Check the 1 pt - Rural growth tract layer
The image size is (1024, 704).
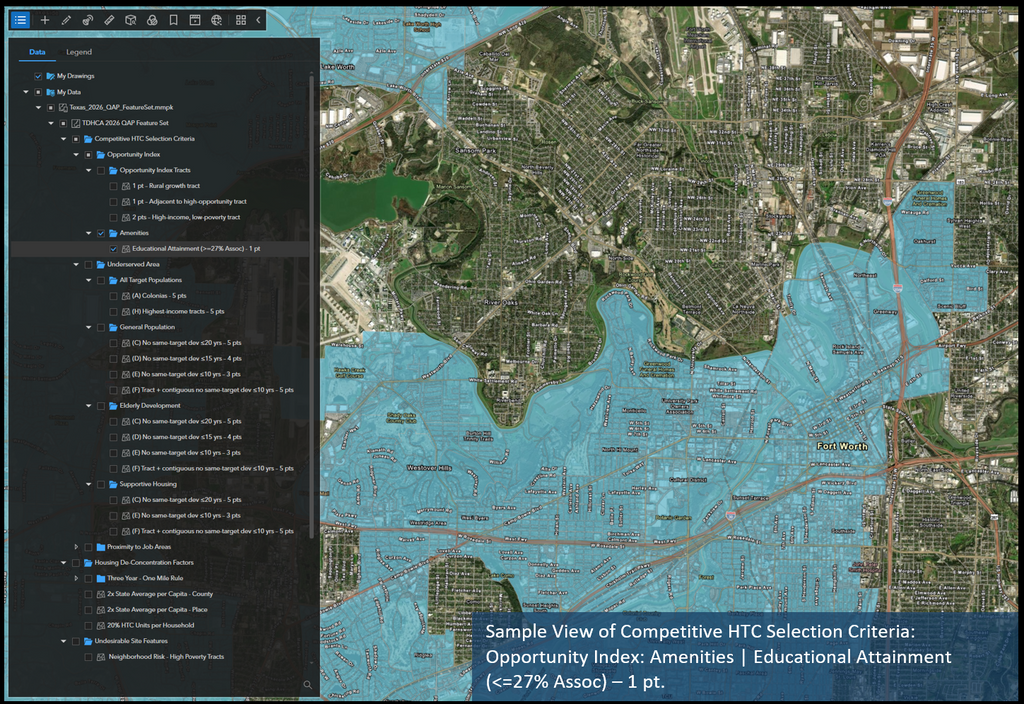tap(112, 185)
